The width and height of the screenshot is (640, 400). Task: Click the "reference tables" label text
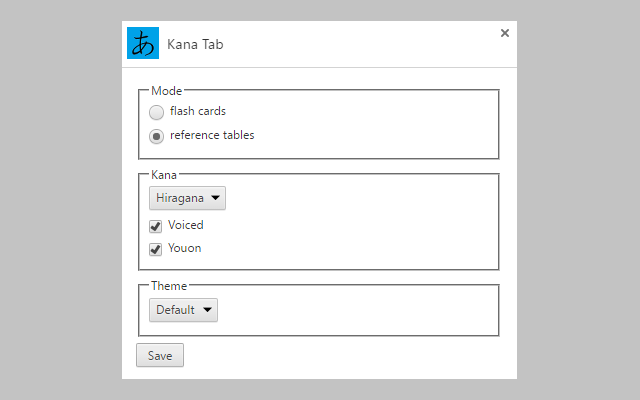click(x=211, y=135)
